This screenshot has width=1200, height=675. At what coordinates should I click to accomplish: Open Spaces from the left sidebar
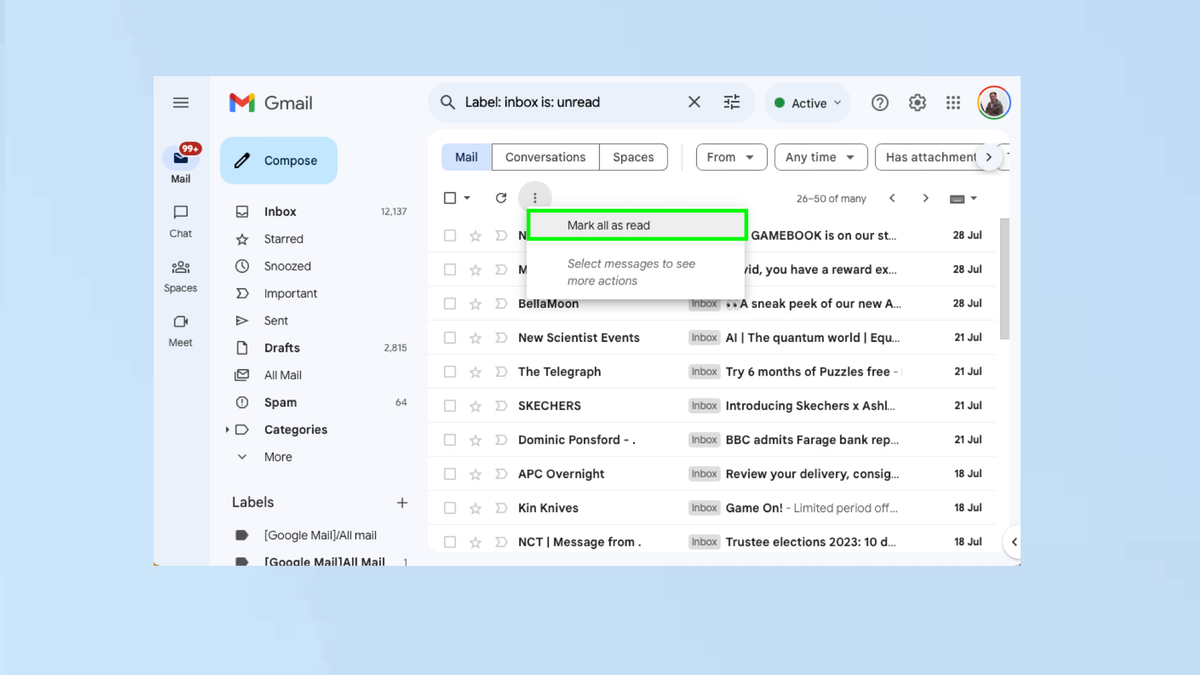[180, 276]
